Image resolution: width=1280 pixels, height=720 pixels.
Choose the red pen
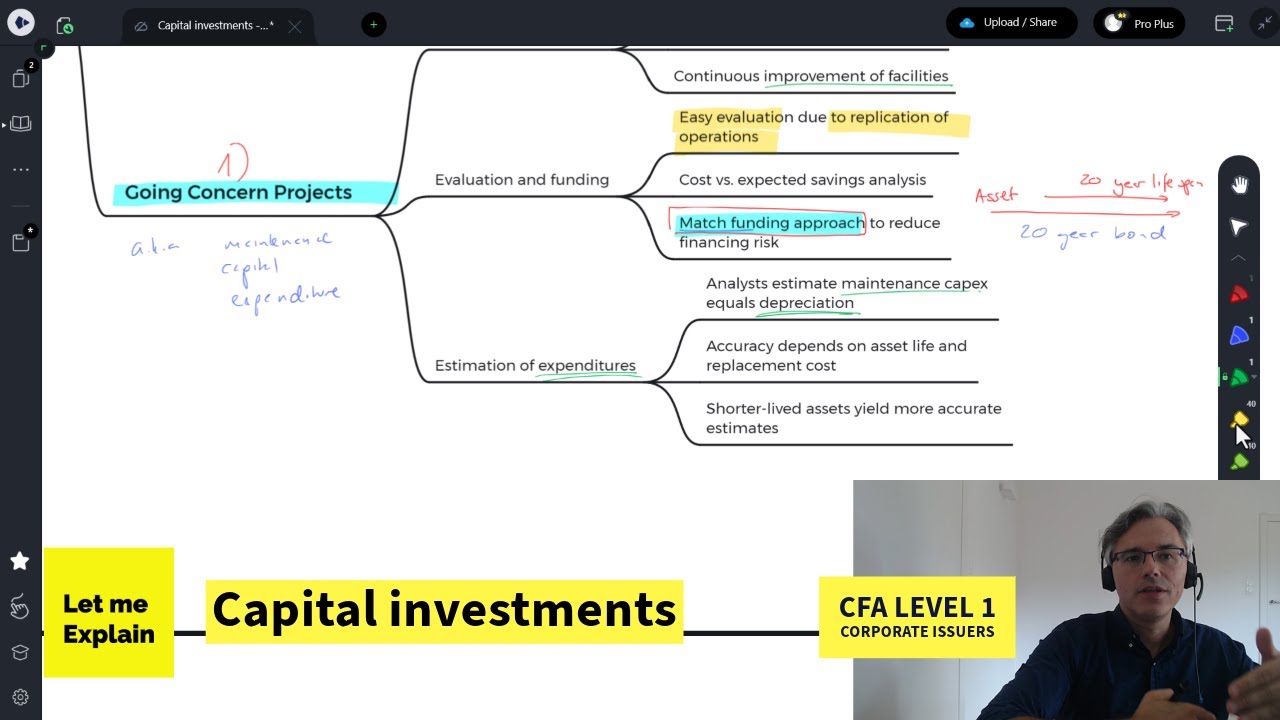[1239, 294]
